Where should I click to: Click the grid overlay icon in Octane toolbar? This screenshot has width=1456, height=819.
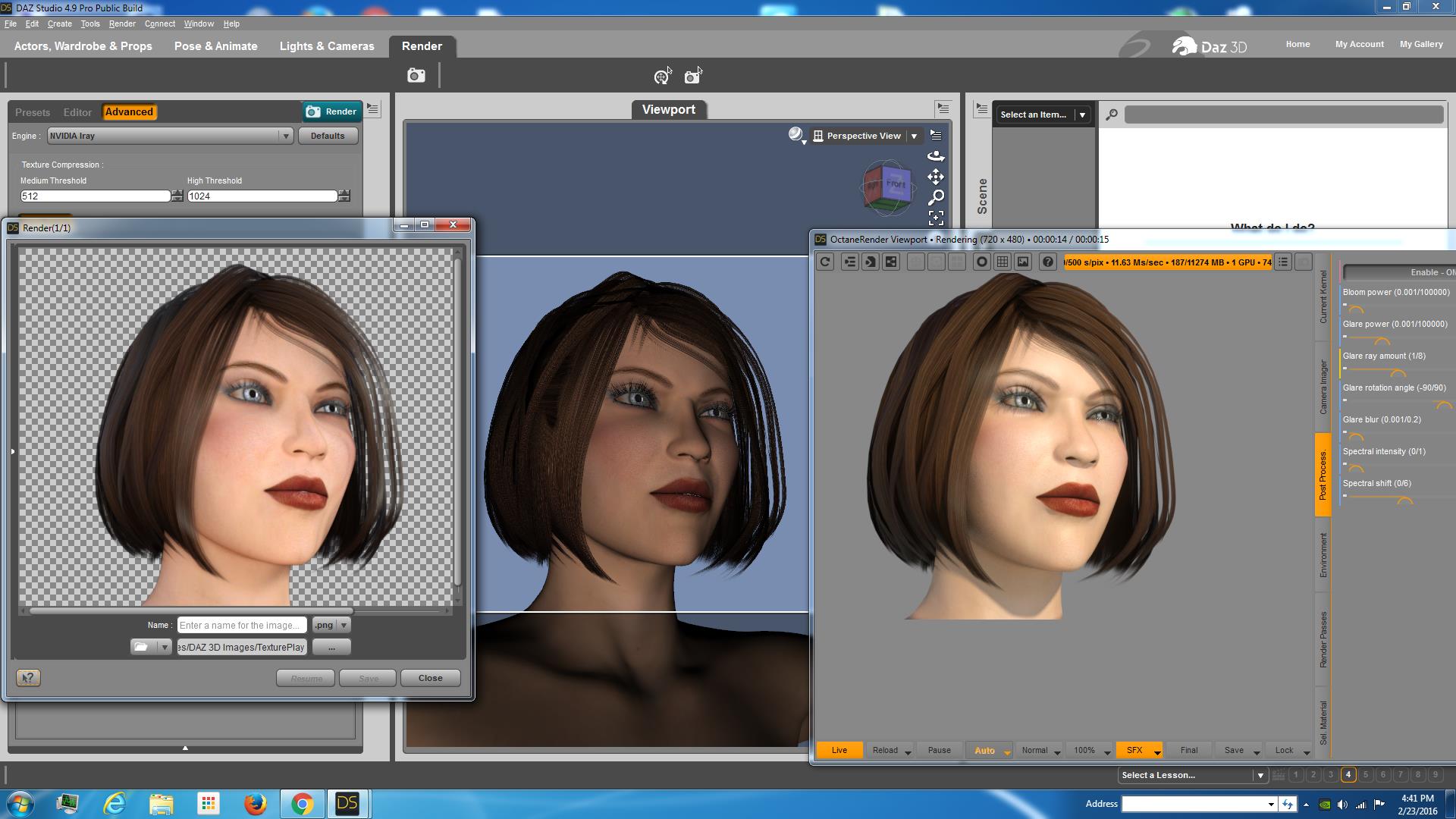coord(1003,262)
